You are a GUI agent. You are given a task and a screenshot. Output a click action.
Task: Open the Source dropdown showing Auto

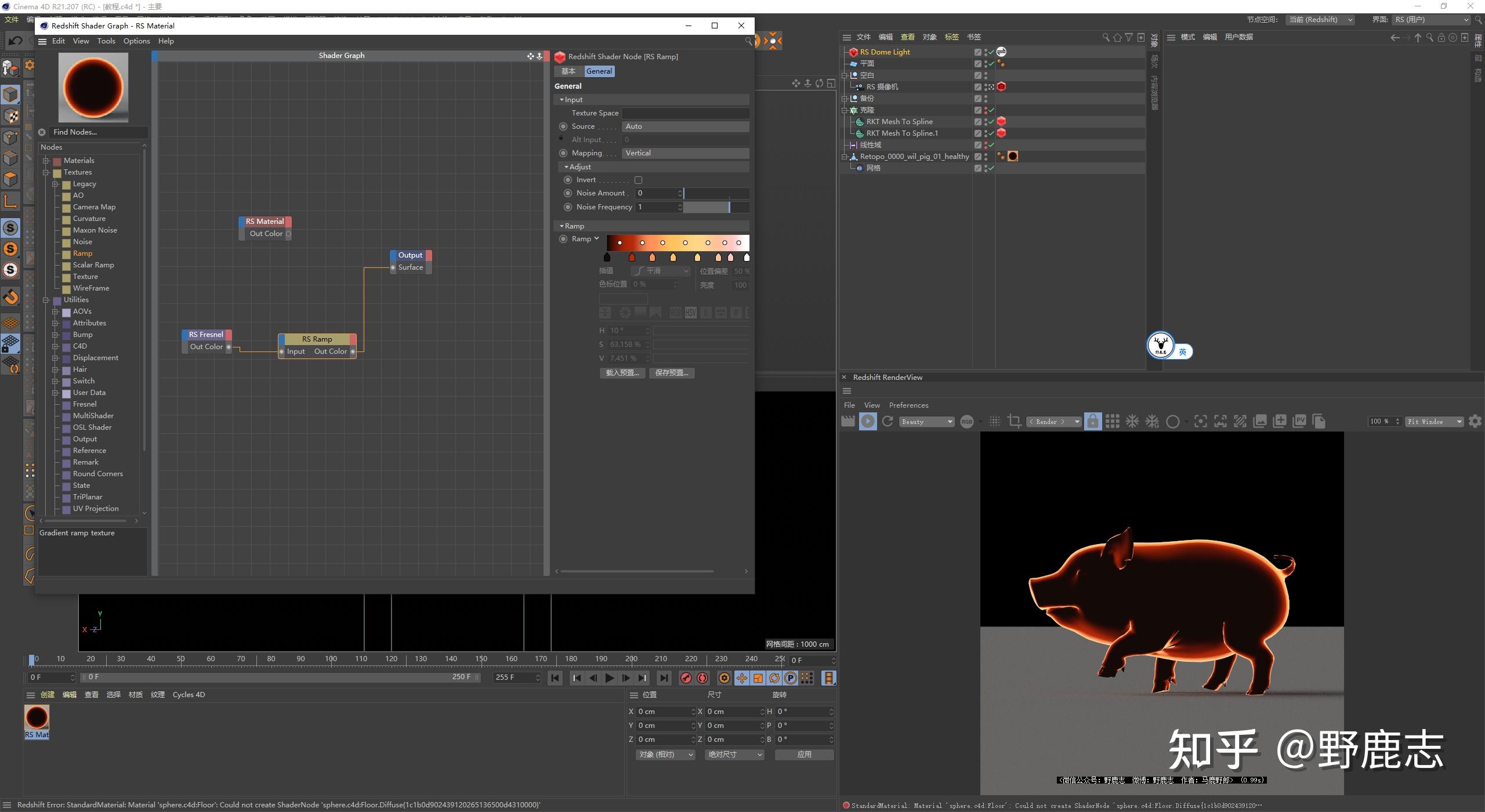point(686,126)
